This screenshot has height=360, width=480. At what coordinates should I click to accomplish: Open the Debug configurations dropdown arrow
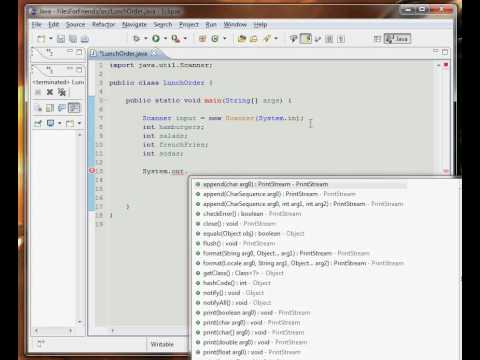click(146, 39)
